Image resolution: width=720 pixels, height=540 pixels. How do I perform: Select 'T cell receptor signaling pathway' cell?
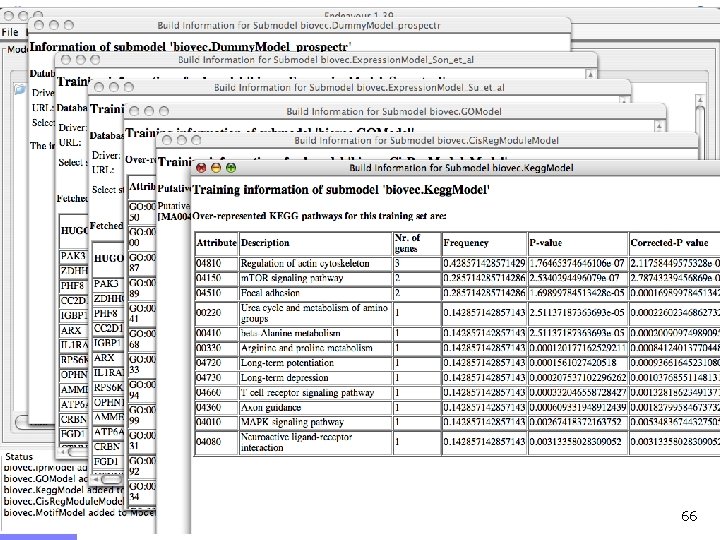coord(315,393)
